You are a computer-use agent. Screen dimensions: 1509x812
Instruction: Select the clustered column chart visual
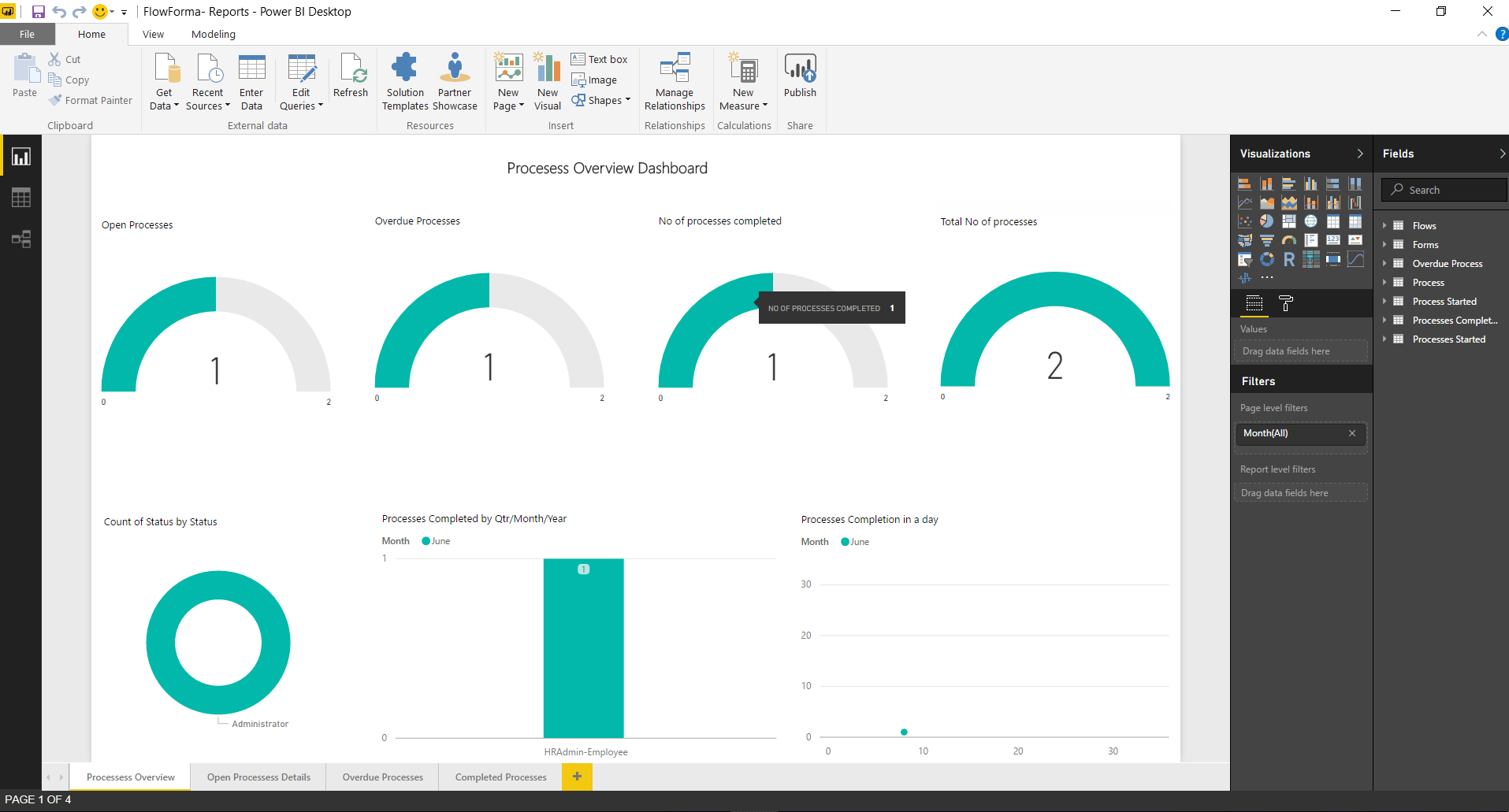[1310, 184]
